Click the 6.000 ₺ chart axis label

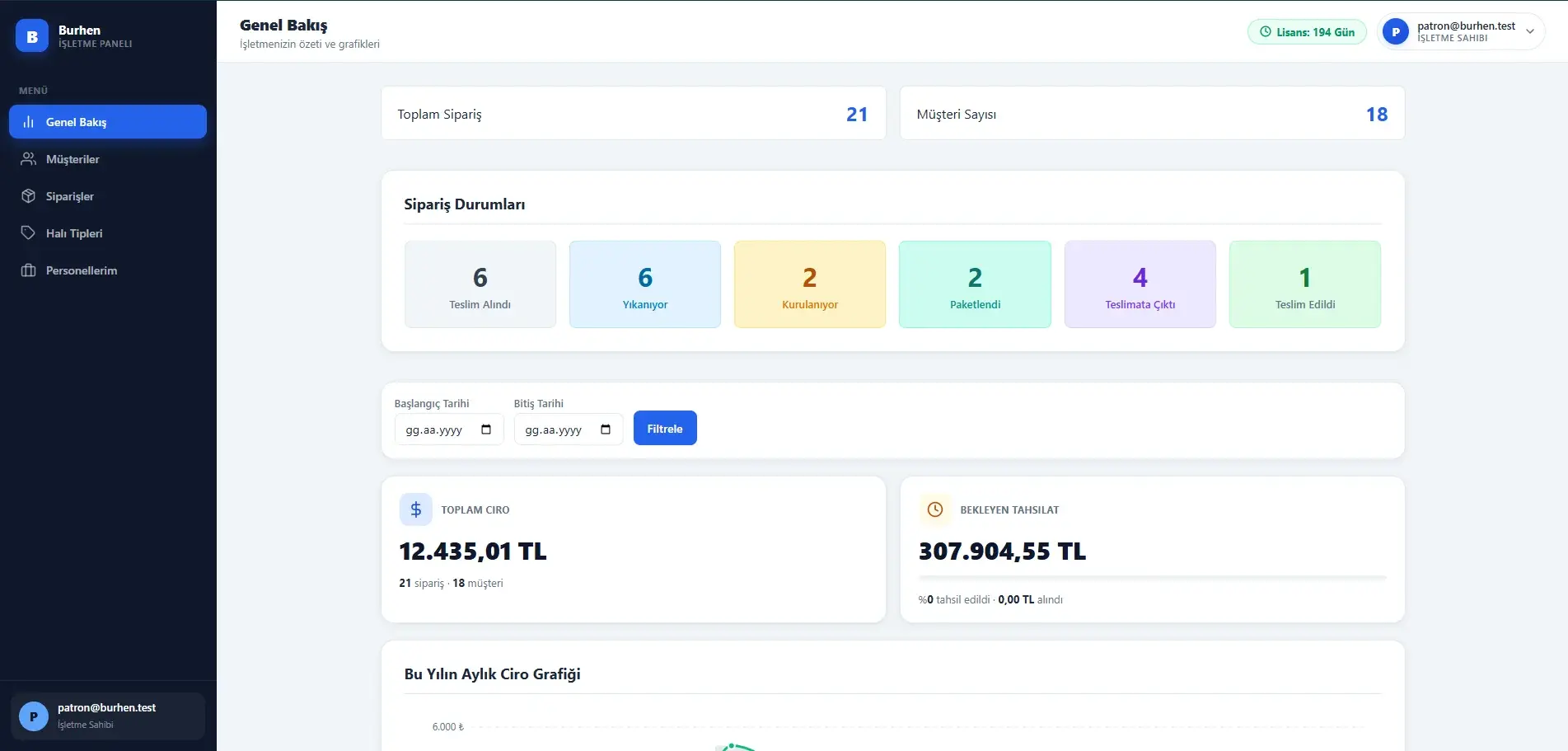pos(447,727)
